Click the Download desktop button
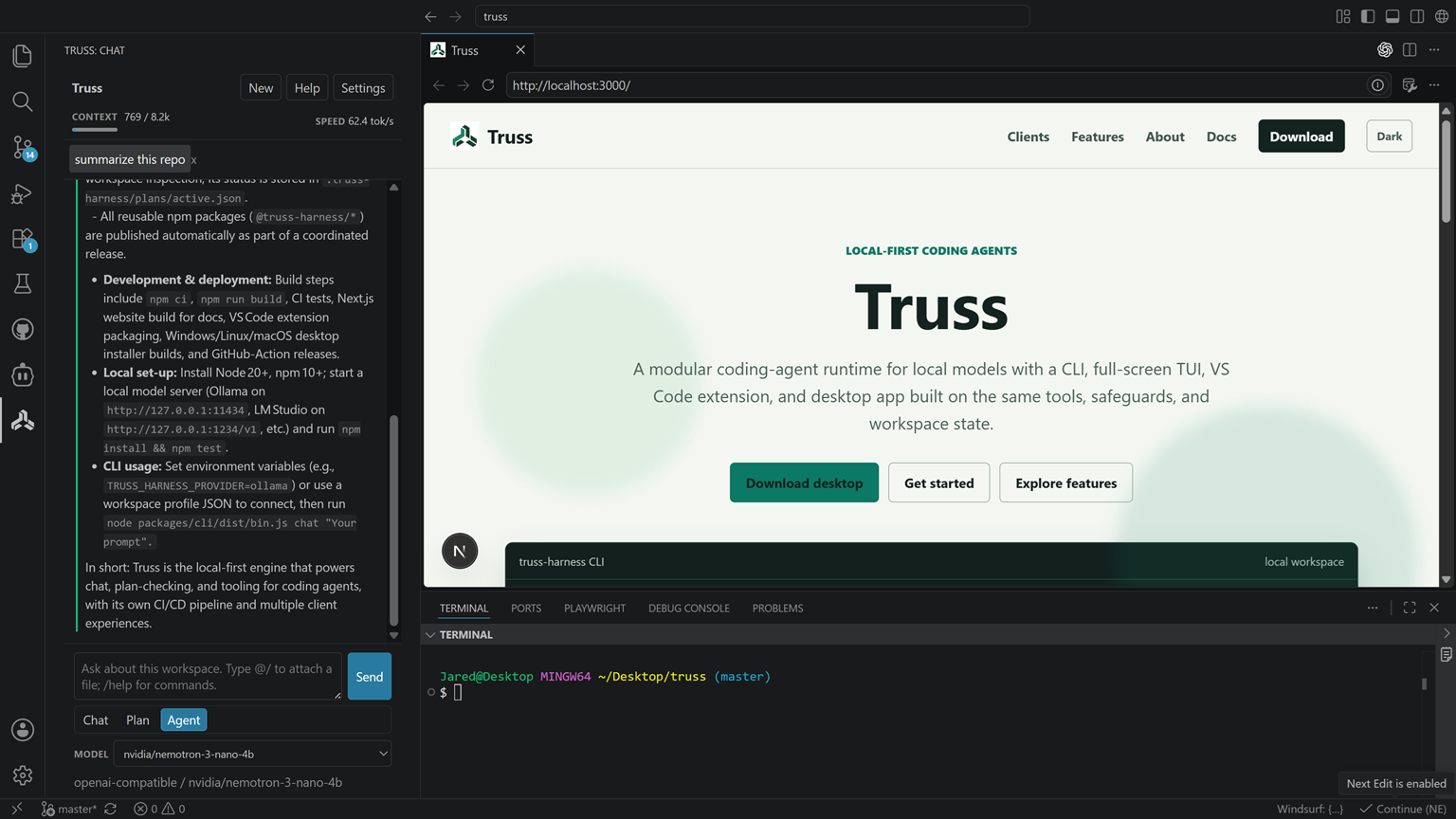 point(804,482)
